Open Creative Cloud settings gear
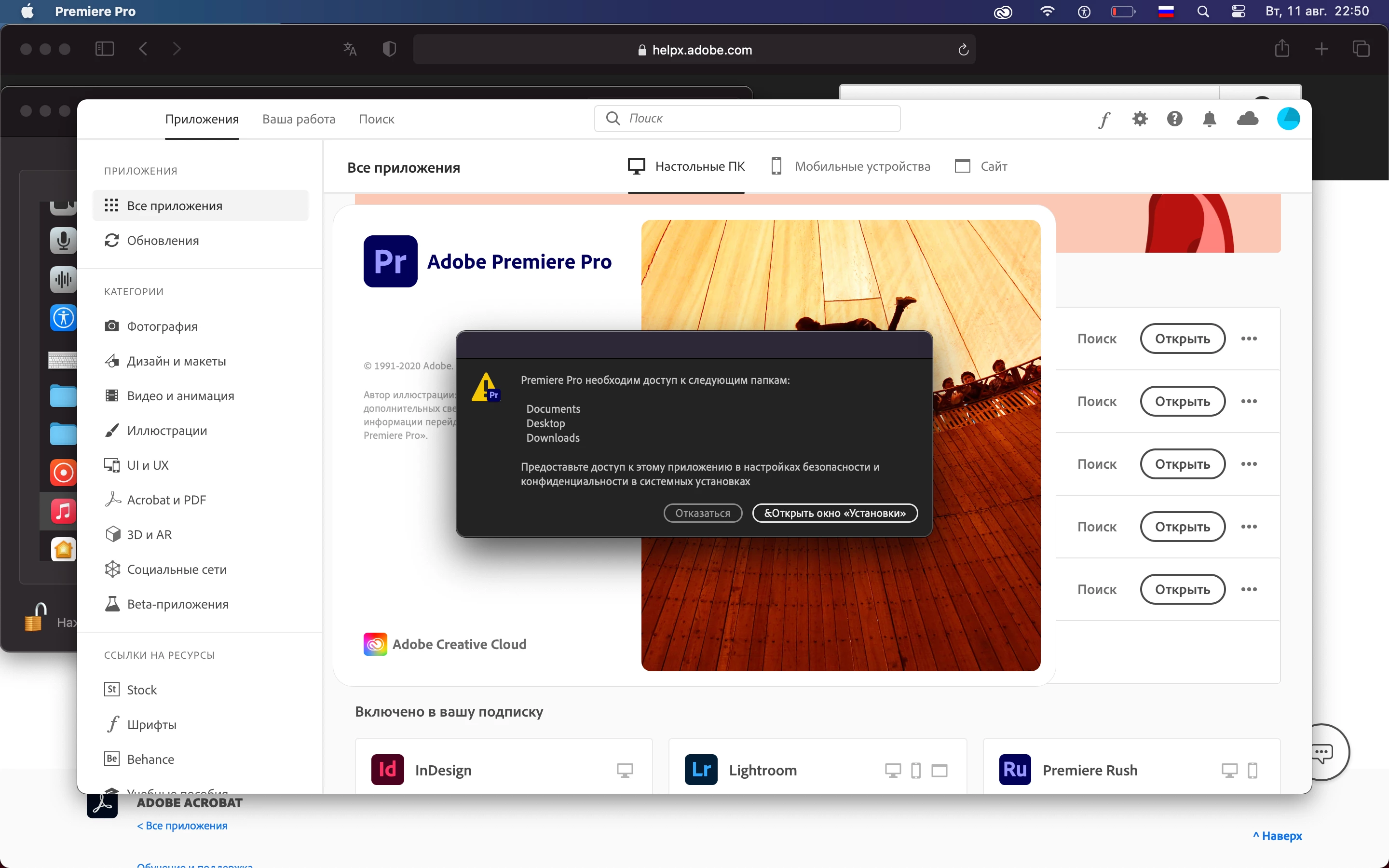Viewport: 1389px width, 868px height. (x=1140, y=119)
